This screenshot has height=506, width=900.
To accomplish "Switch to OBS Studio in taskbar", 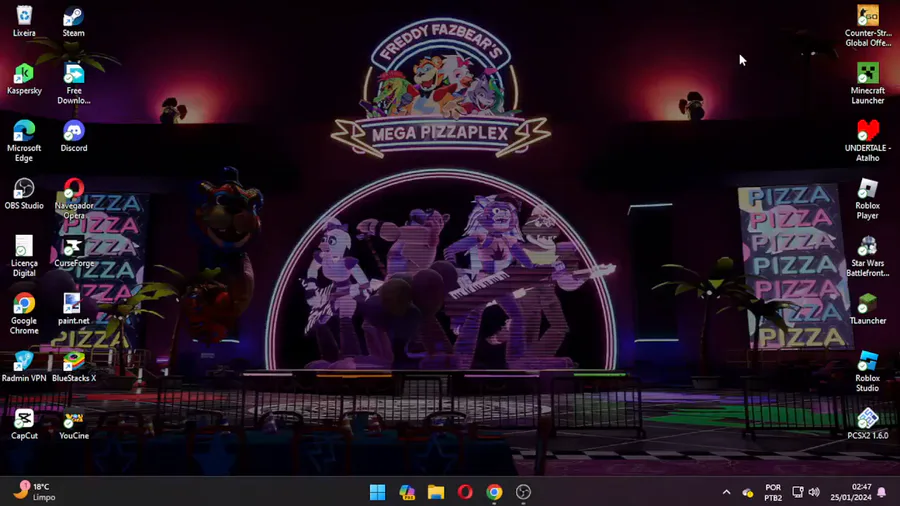I will click(523, 492).
